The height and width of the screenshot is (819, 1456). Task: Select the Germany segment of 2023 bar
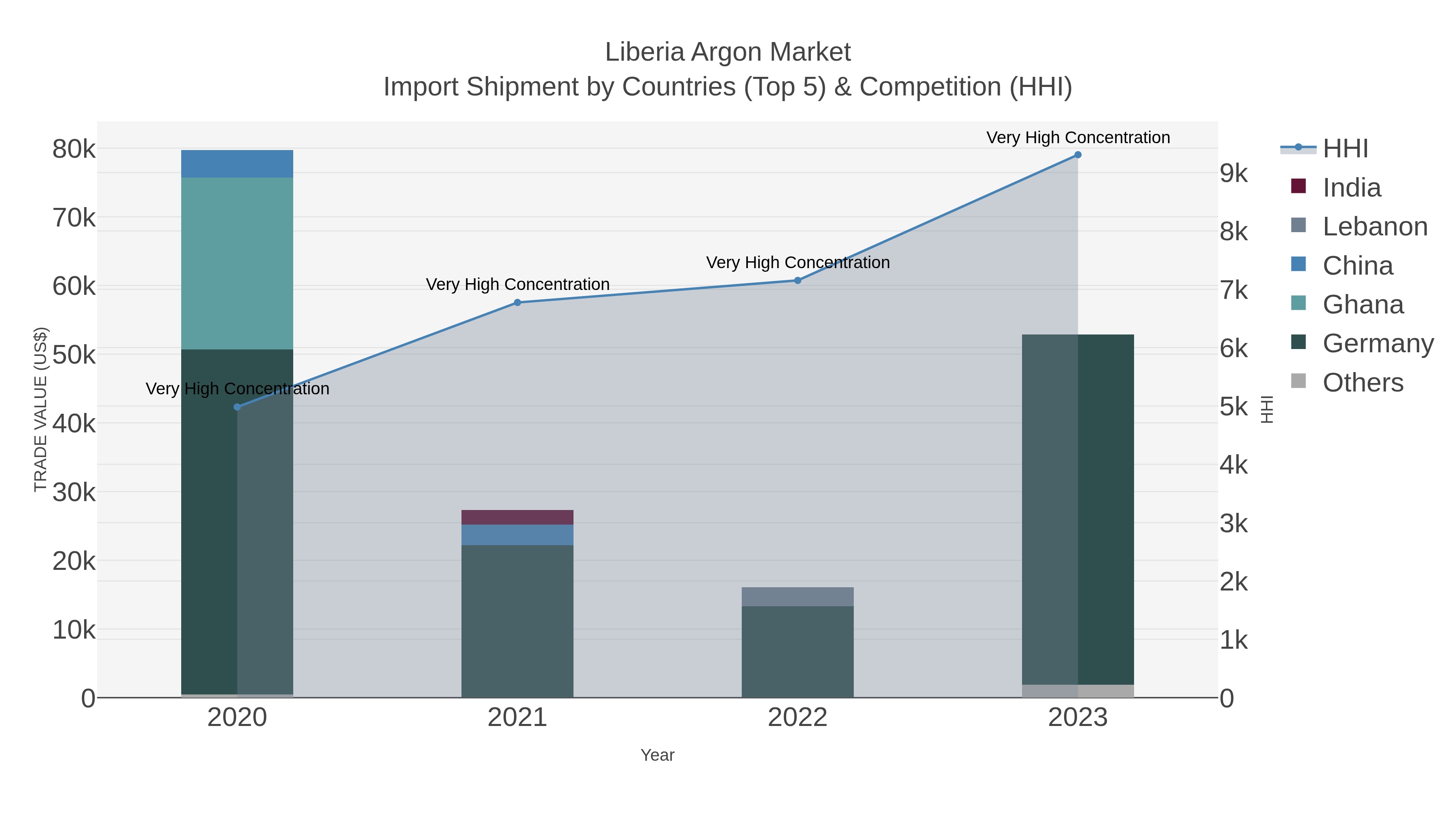1078,510
